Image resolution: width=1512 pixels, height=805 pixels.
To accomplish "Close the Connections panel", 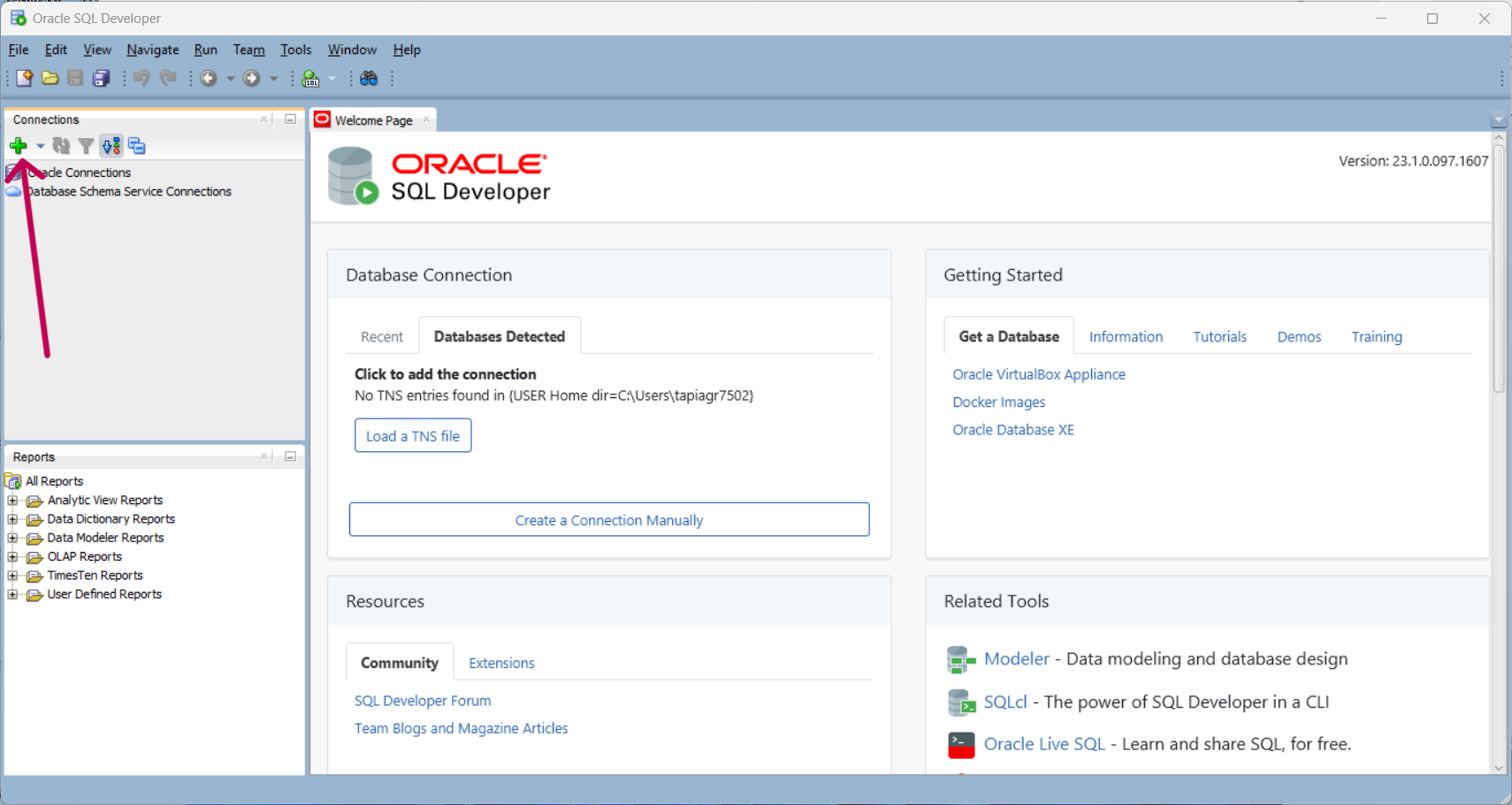I will [x=263, y=119].
